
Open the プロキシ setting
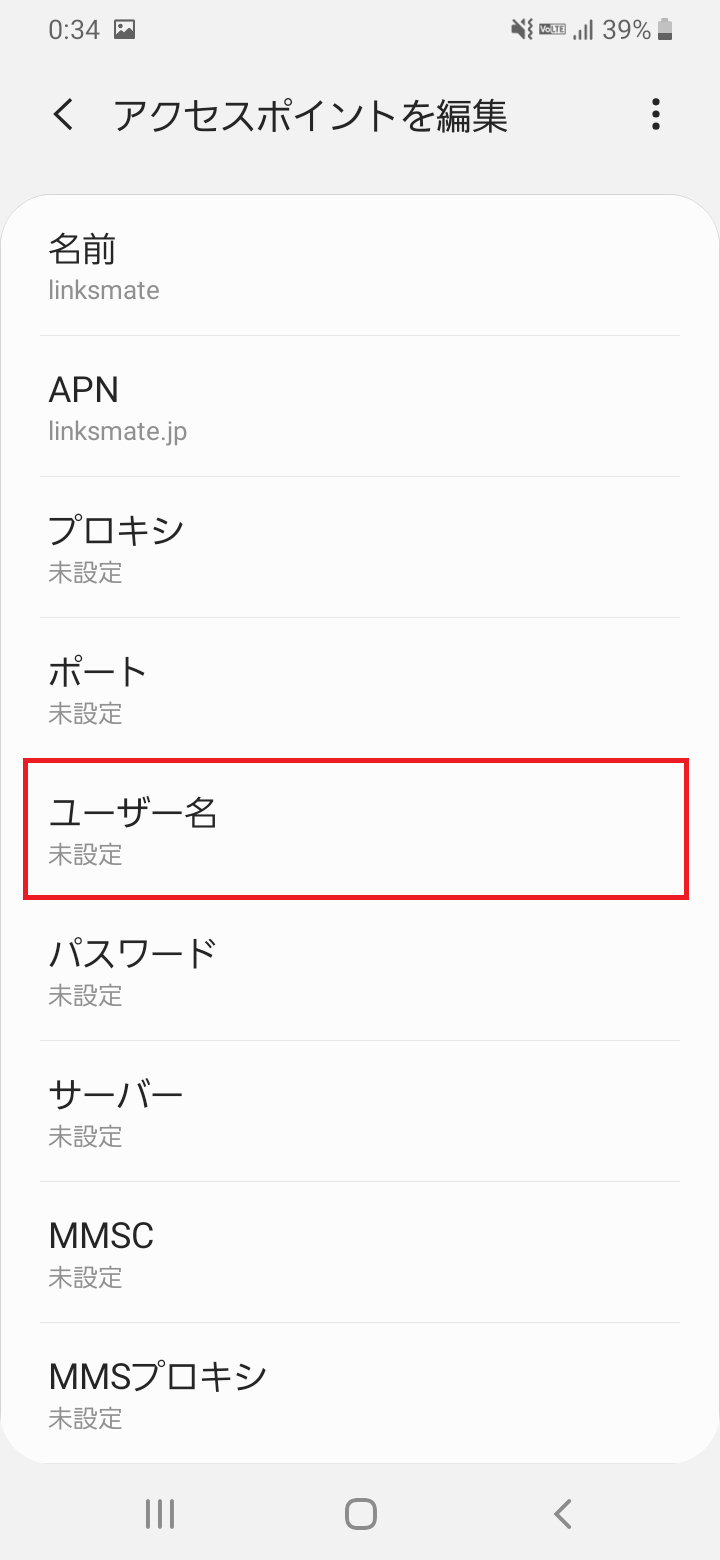[360, 547]
